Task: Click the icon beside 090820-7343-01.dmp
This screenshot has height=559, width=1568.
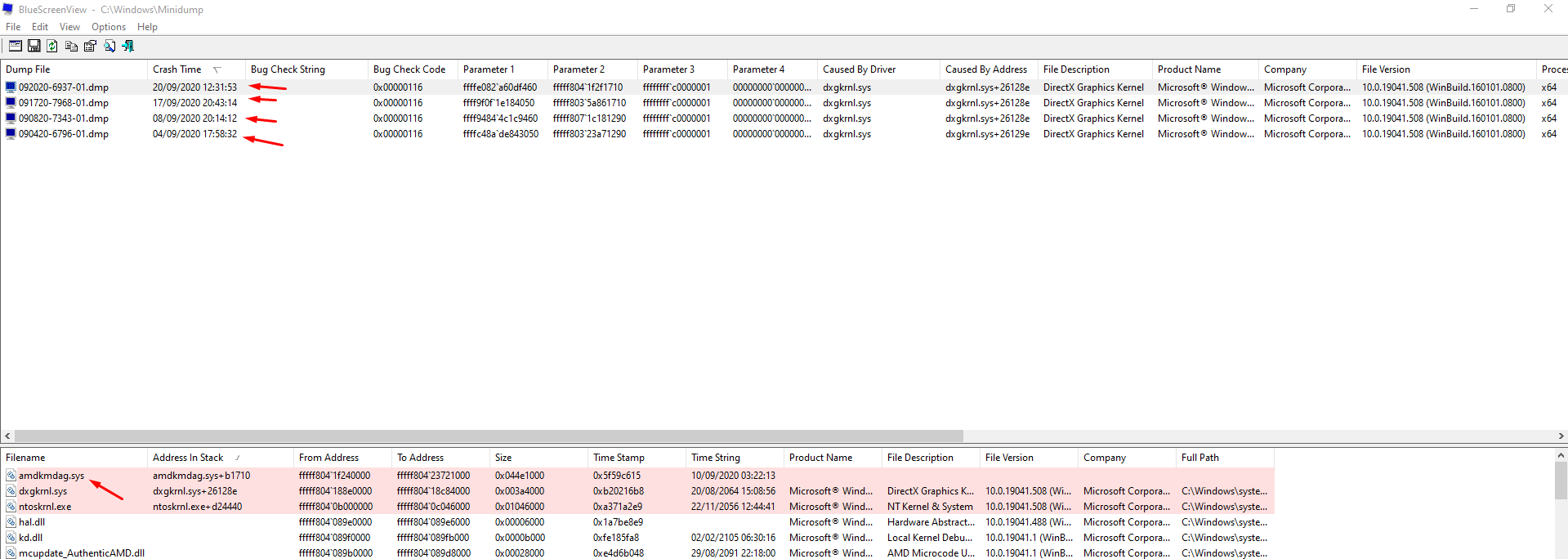Action: (11, 118)
